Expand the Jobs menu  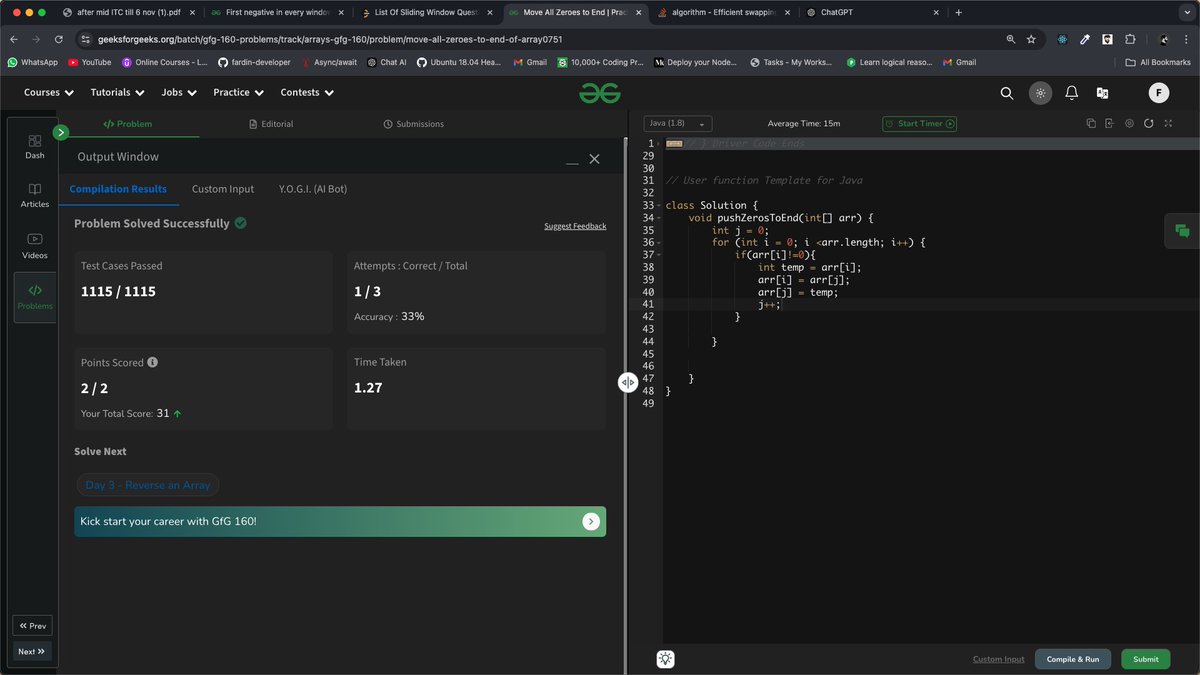pos(179,92)
